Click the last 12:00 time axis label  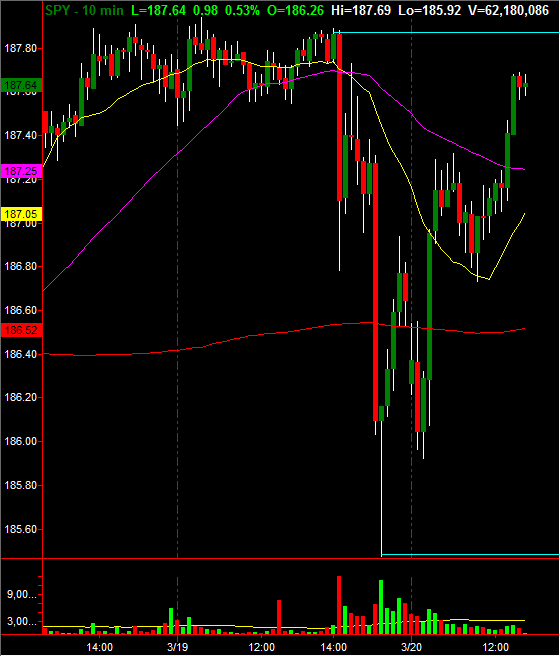click(x=495, y=647)
